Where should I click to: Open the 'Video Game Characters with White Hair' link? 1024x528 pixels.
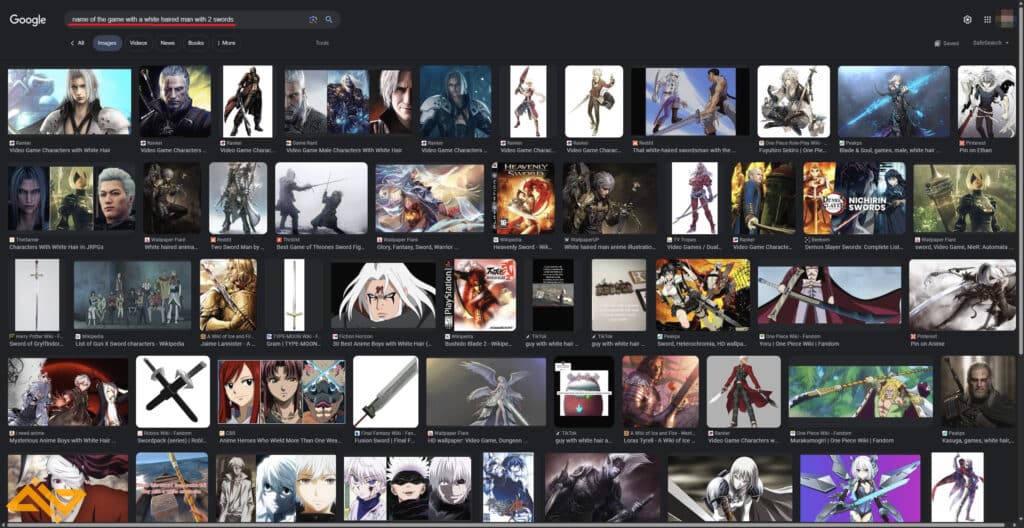coord(59,150)
